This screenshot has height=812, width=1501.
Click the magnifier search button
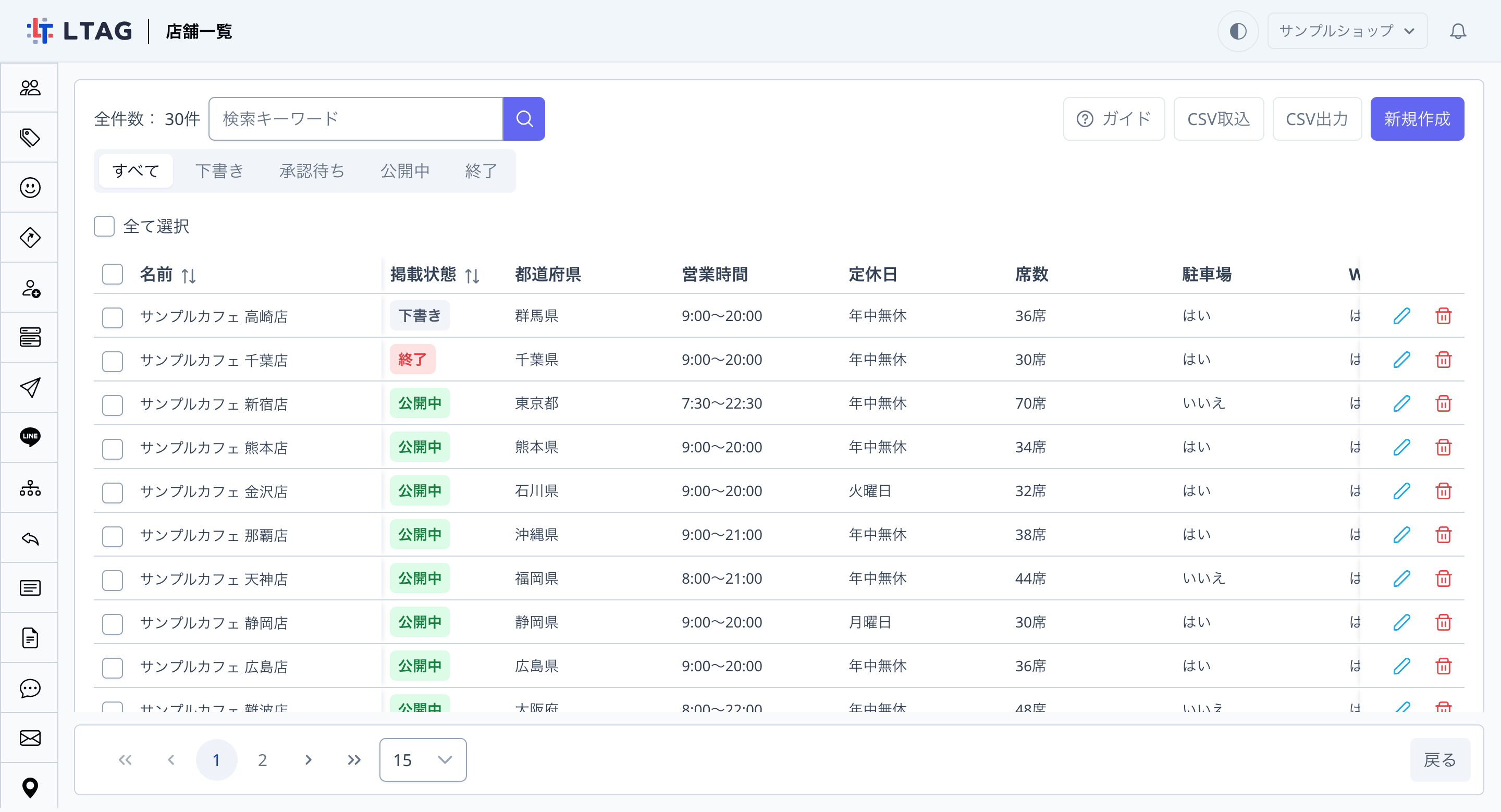click(x=524, y=119)
